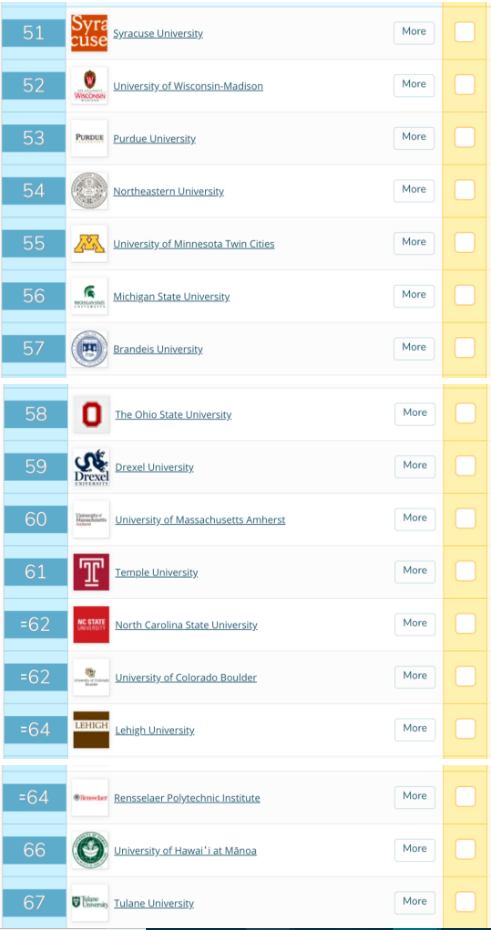Click the rank 58 number cell

click(x=36, y=414)
